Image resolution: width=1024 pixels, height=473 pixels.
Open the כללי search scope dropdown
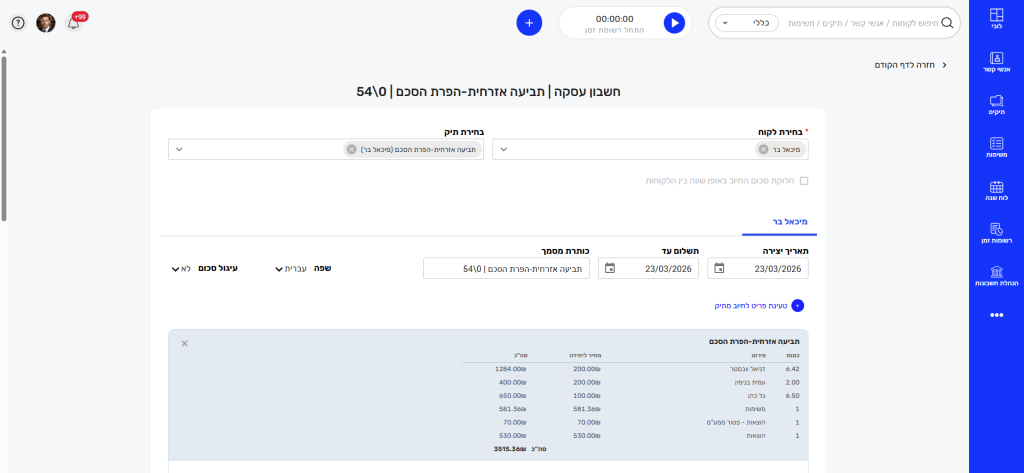[738, 22]
